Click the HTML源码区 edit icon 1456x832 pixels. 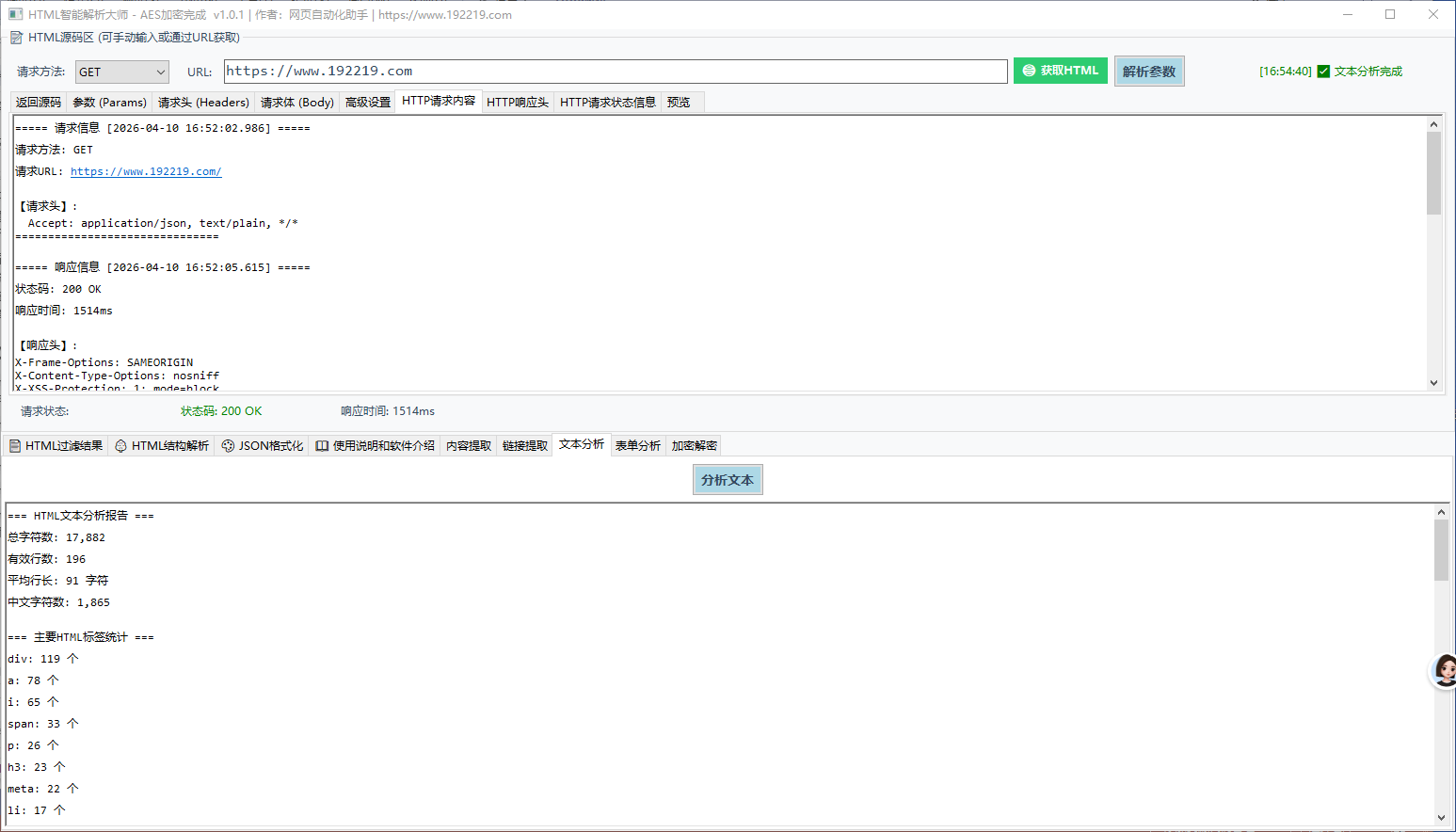click(16, 38)
